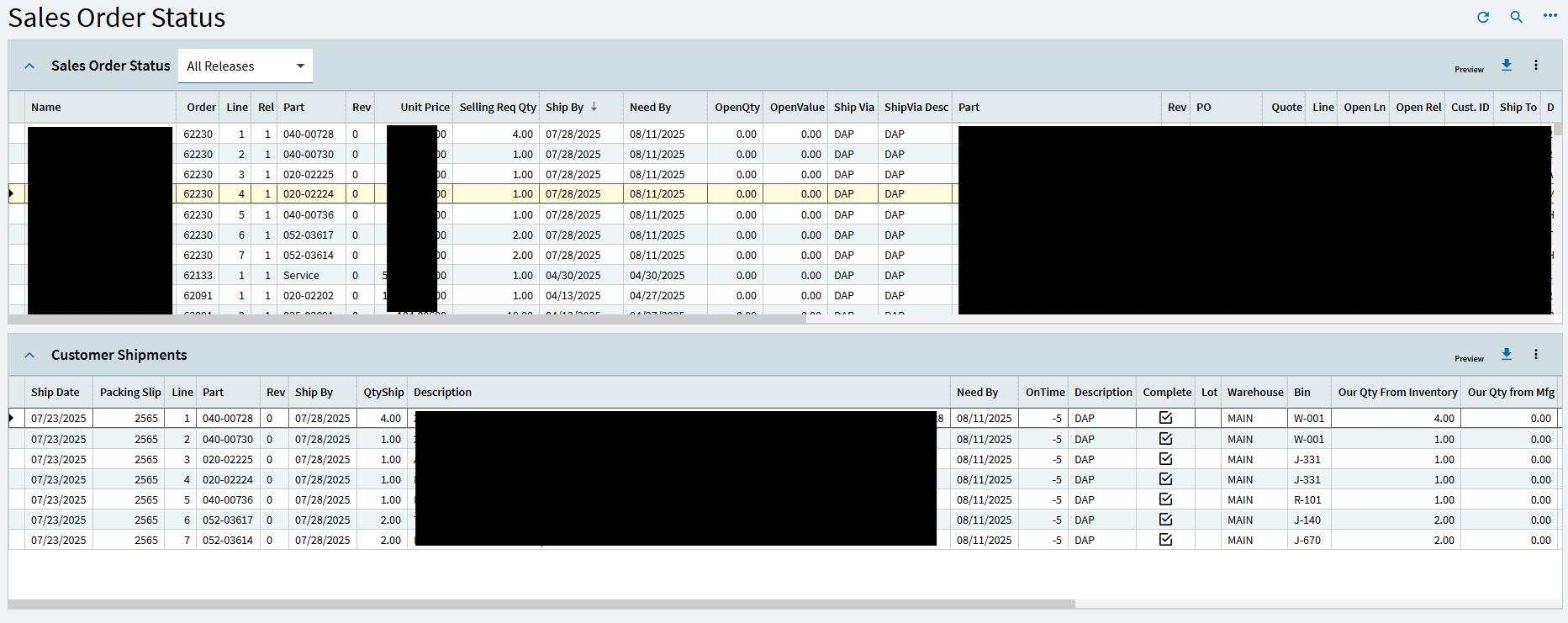Collapse the Customer Shipments panel
The image size is (1568, 623).
(29, 355)
